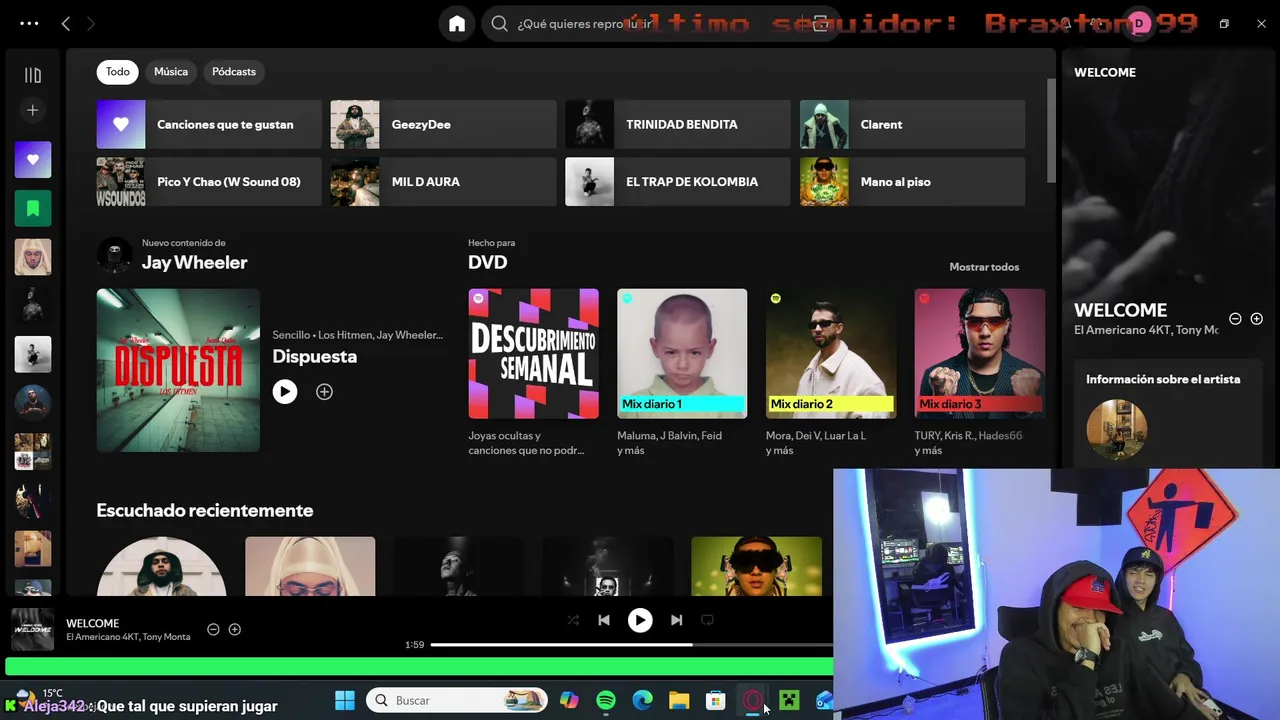The height and width of the screenshot is (720, 1280).
Task: Click plus icon in right WELCOME panel
Action: click(1257, 319)
